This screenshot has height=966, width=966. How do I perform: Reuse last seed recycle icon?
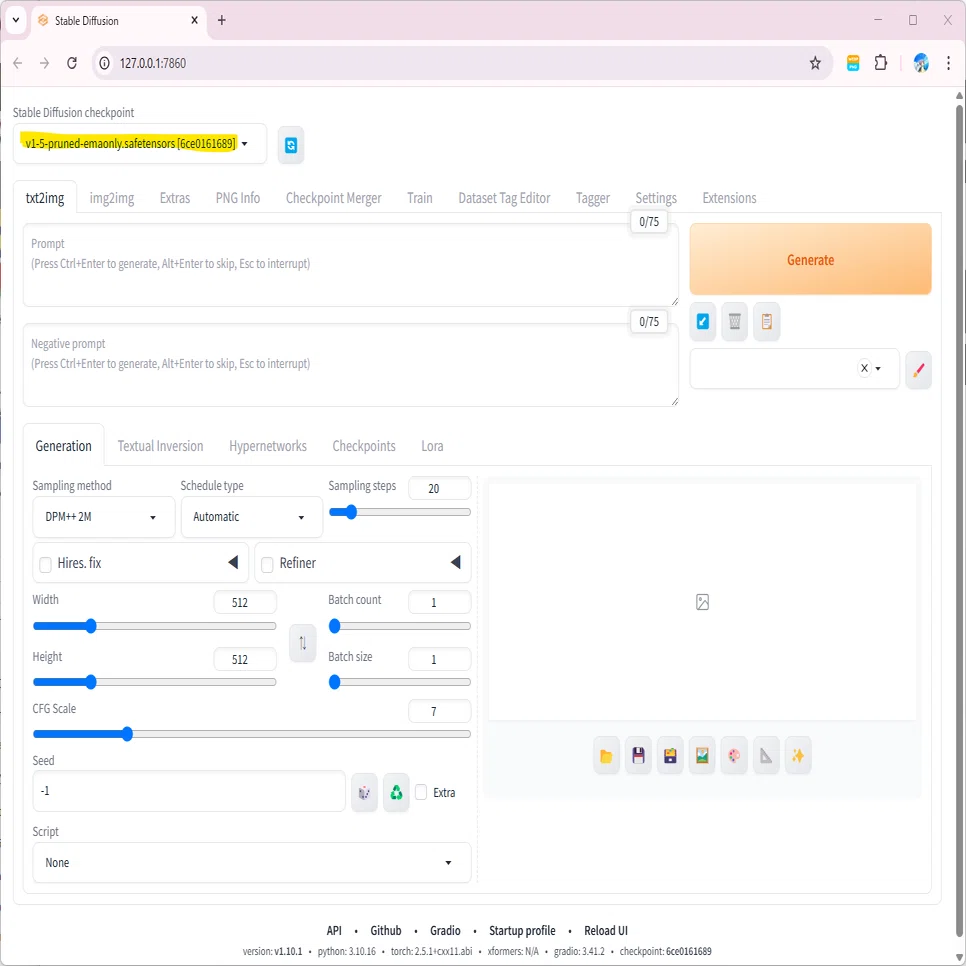(x=396, y=792)
